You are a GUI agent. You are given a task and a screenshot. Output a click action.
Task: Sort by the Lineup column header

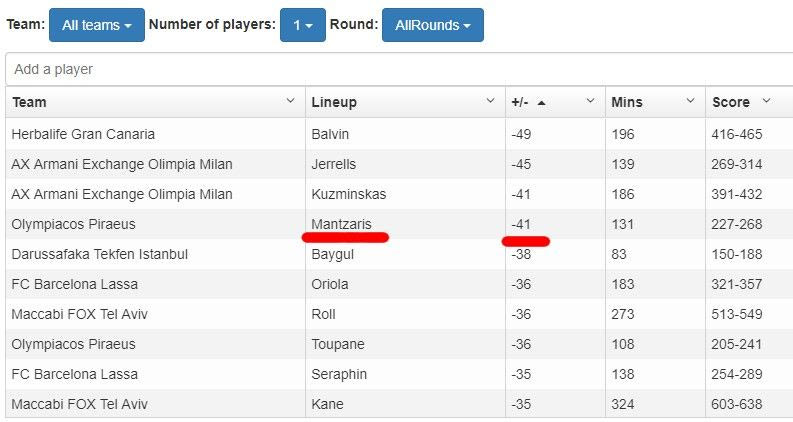pos(334,102)
